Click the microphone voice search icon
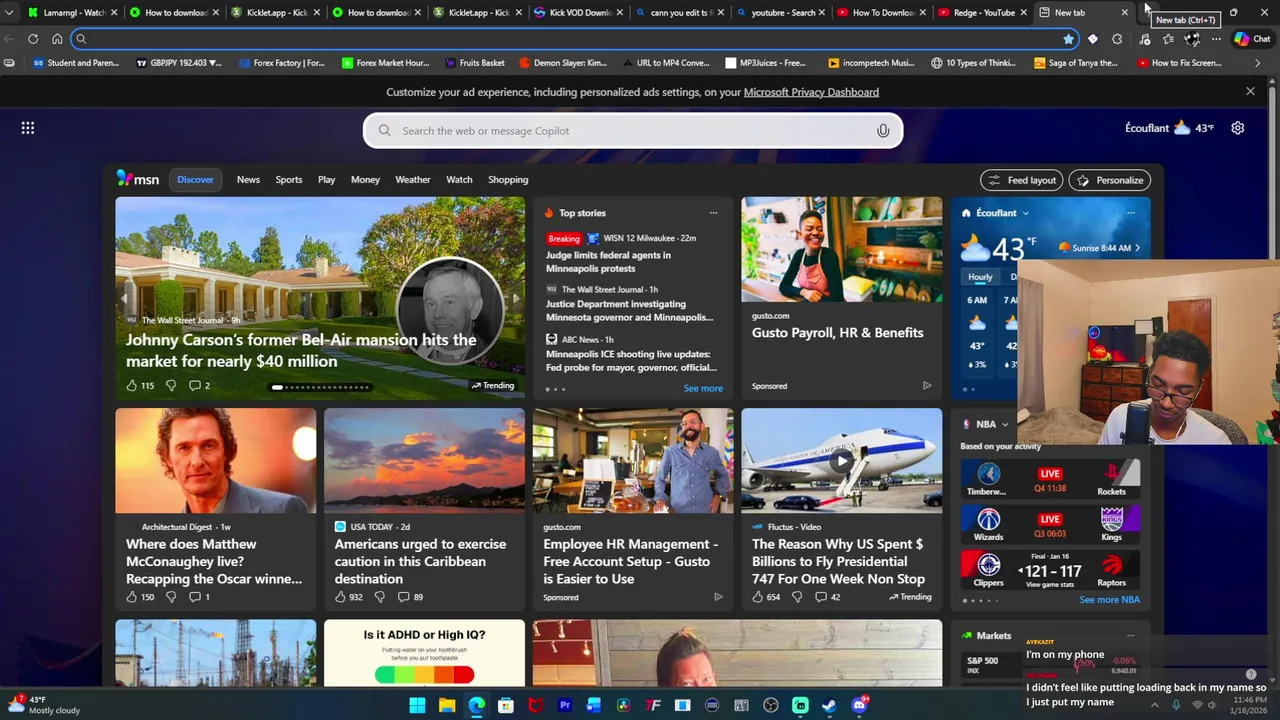The image size is (1280, 720). (883, 131)
